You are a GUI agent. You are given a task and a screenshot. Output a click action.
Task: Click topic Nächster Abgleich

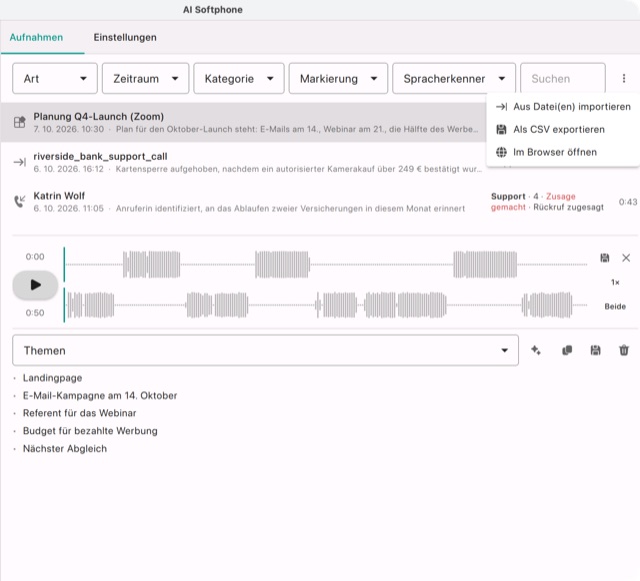(65, 448)
